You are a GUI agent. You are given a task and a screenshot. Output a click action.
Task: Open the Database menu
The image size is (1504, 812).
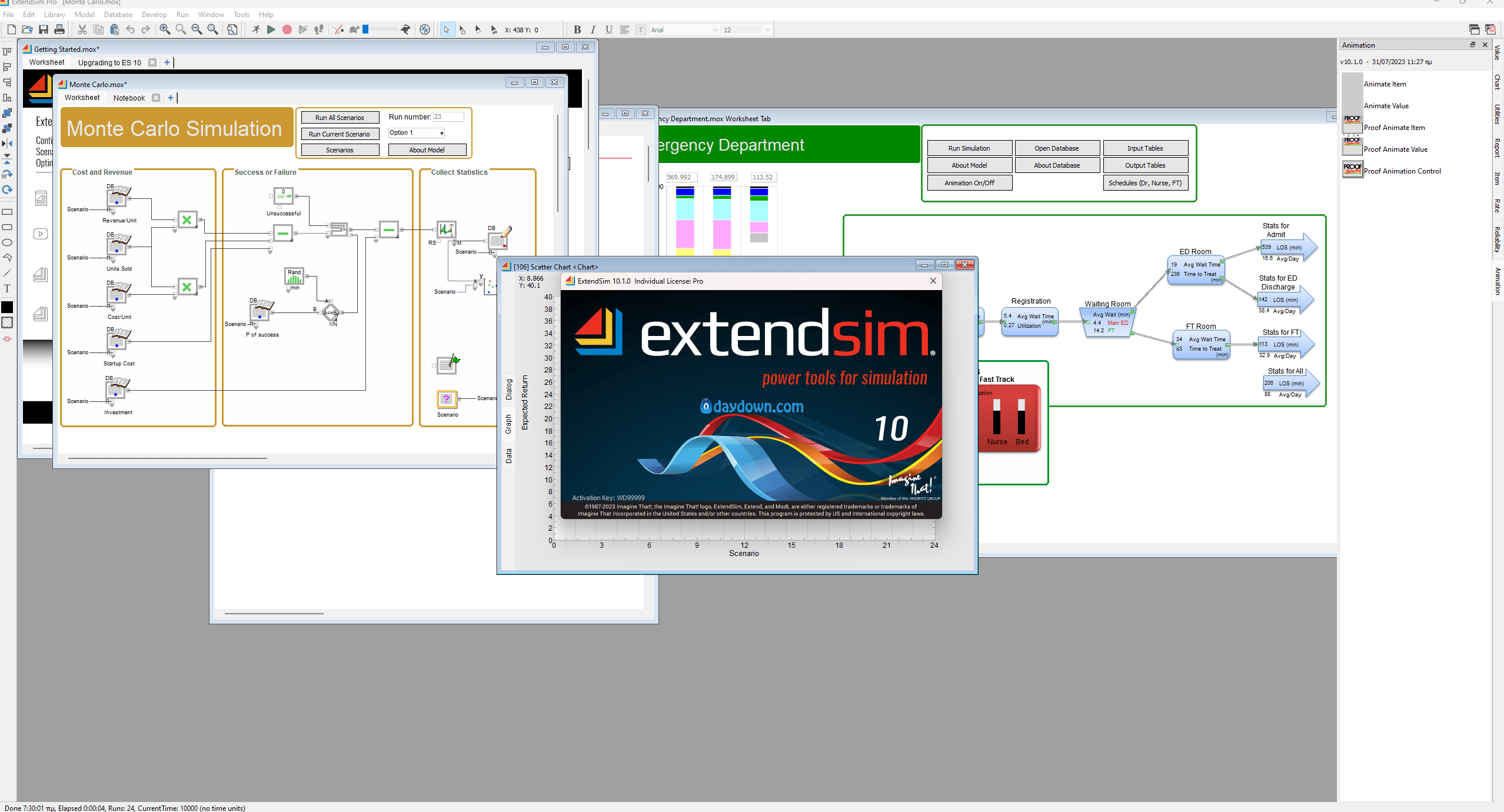tap(118, 14)
